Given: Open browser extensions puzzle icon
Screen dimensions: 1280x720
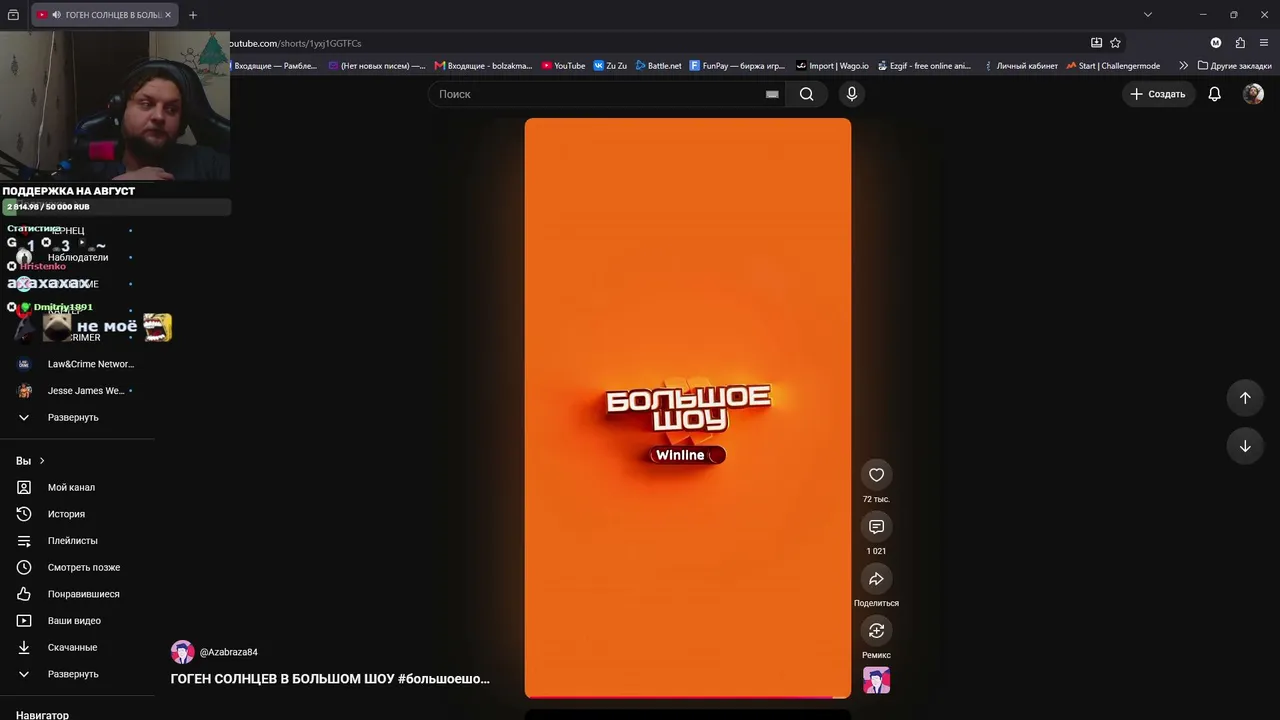Looking at the screenshot, I should tap(1240, 43).
